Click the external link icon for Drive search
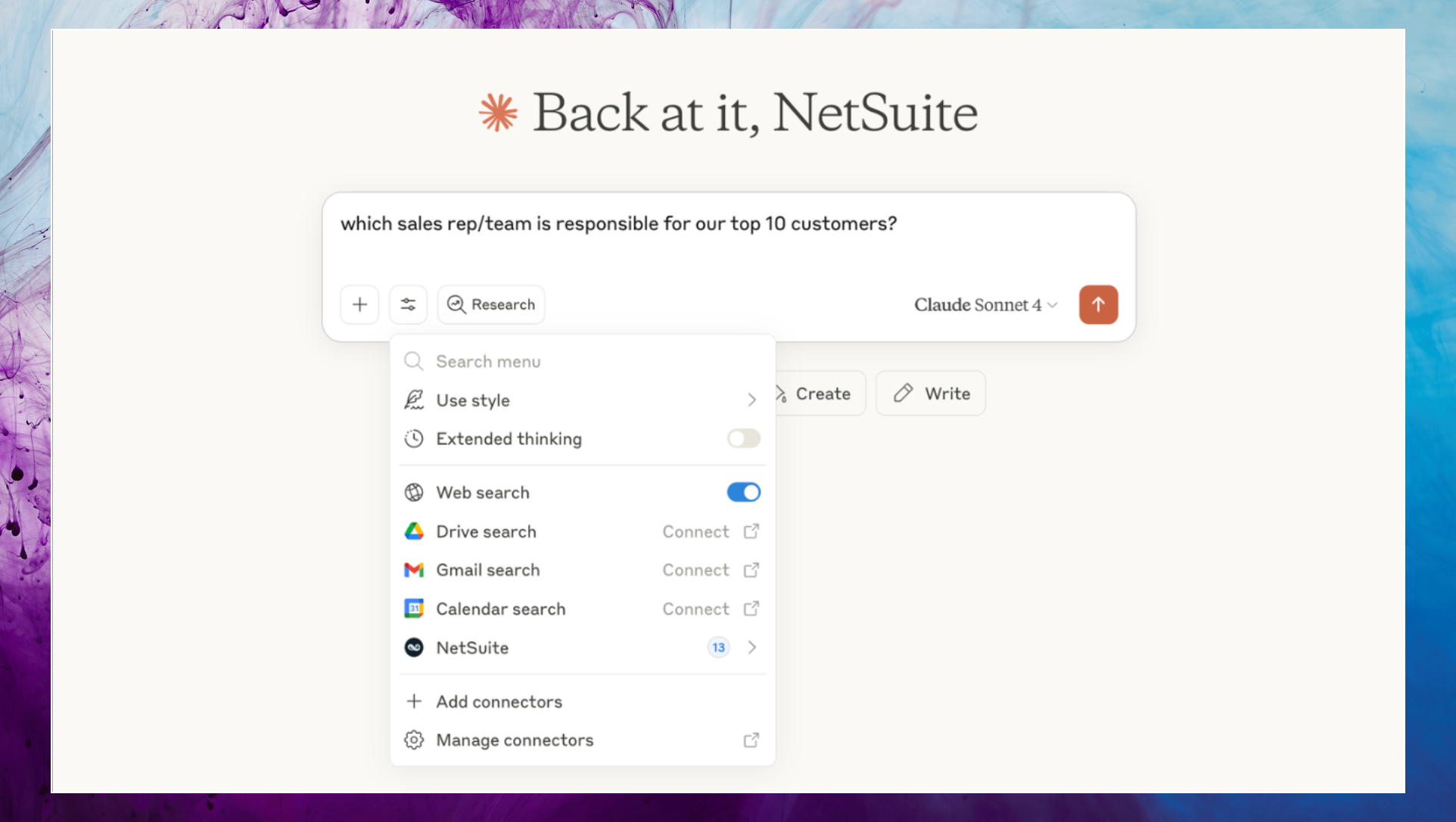 tap(751, 531)
